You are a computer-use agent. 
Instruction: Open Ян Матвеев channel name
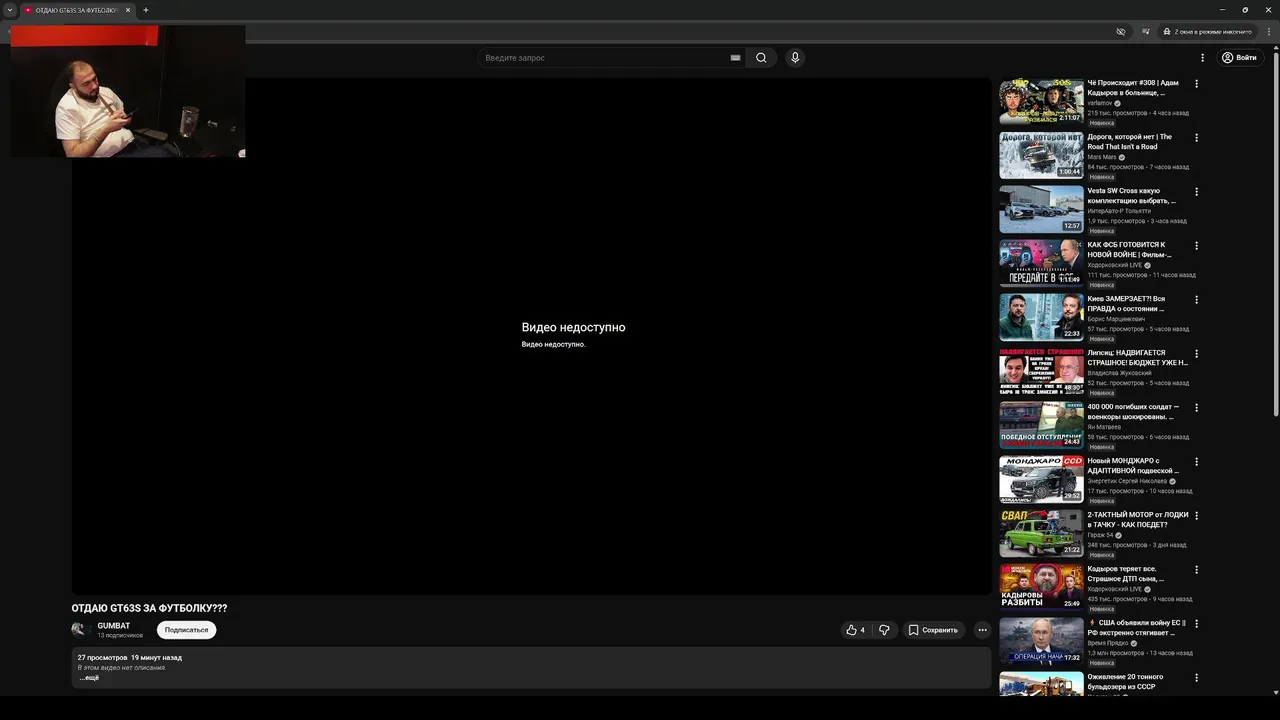pos(1104,427)
